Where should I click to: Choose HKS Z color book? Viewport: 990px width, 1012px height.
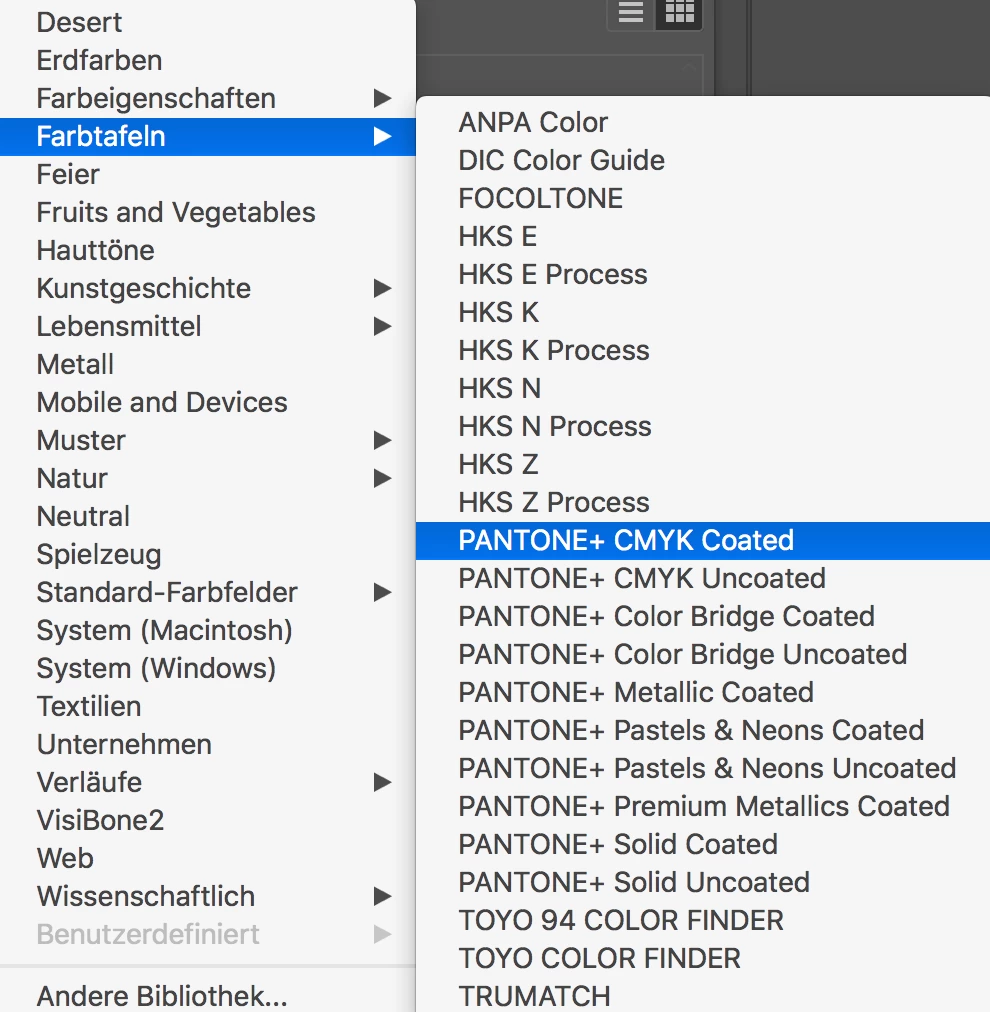click(x=703, y=465)
